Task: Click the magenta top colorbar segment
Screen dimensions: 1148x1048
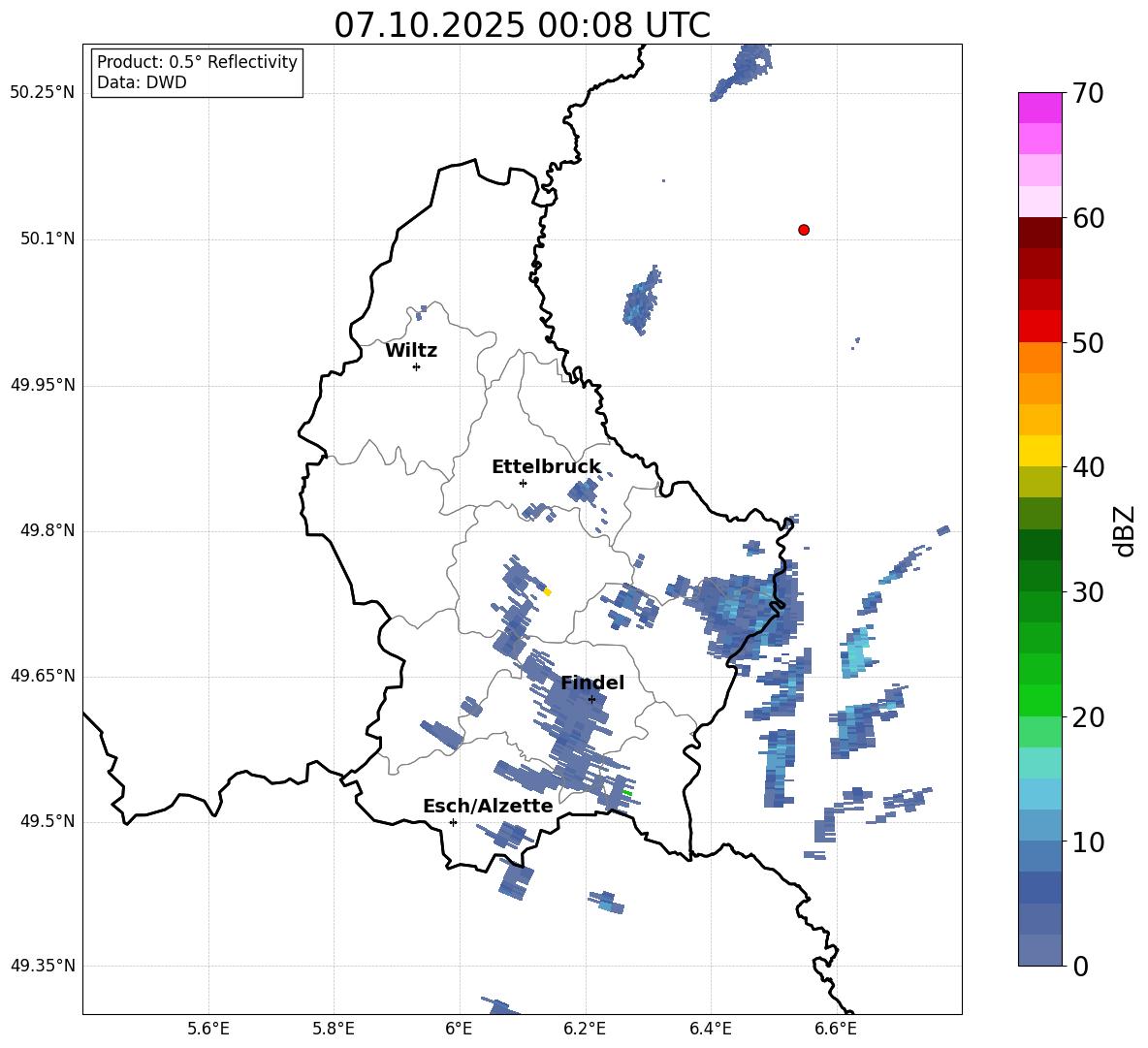Action: 1040,109
